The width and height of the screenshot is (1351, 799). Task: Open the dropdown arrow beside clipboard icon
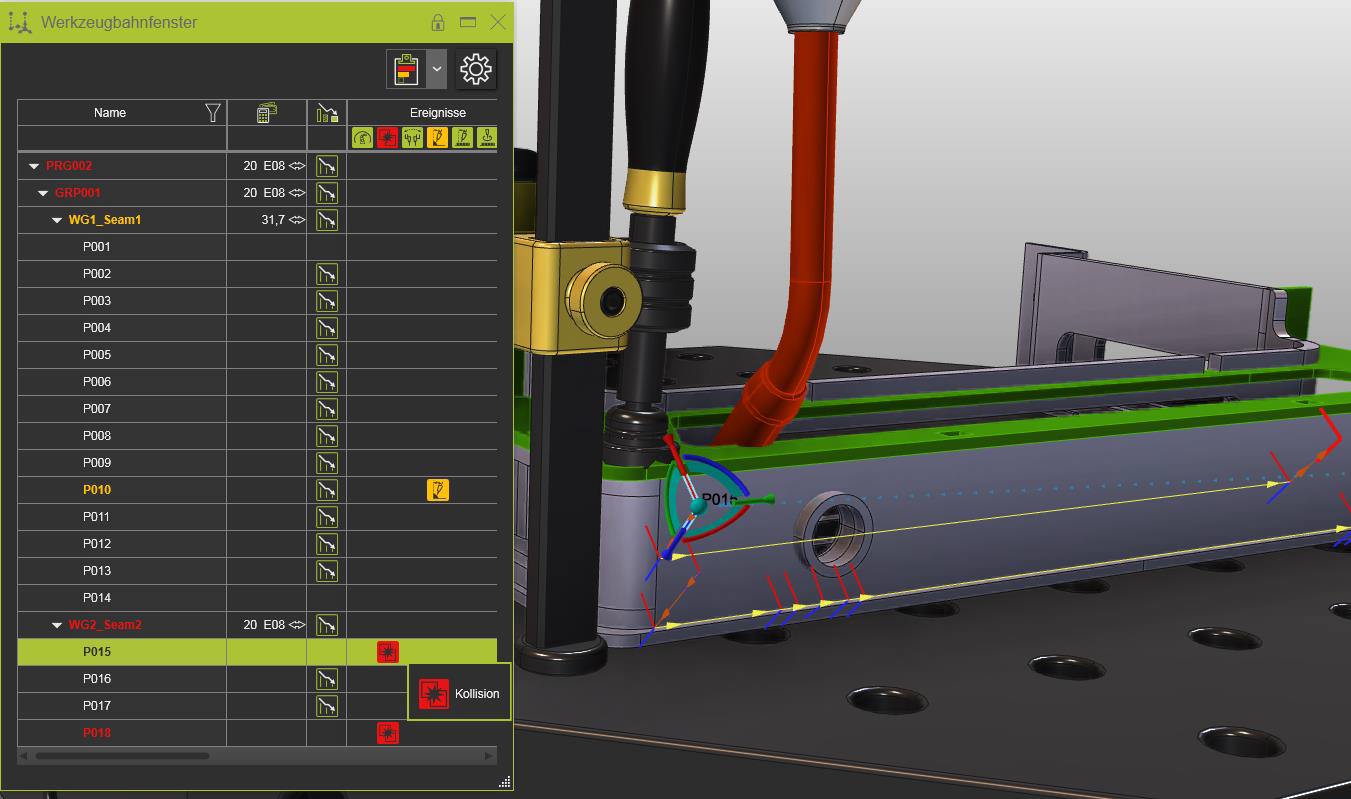437,69
